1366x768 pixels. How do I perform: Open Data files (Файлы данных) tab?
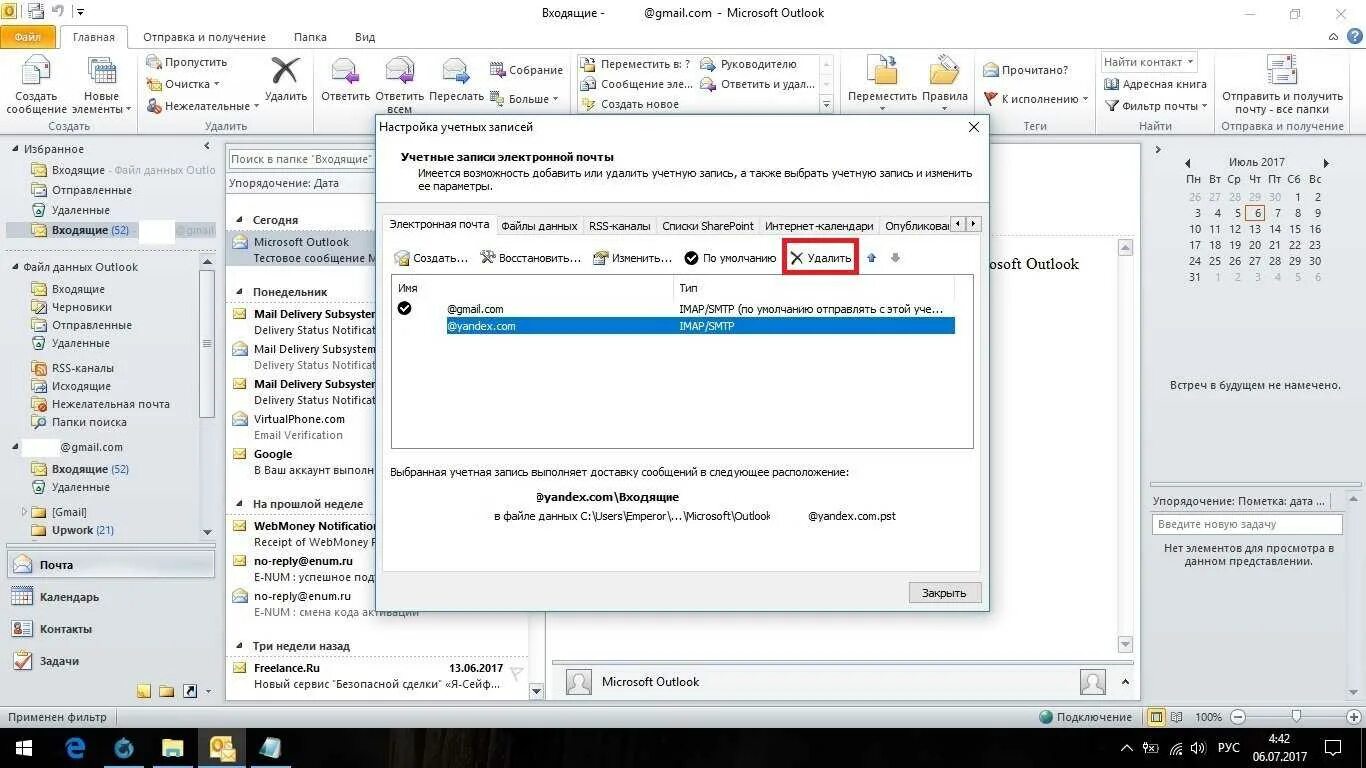click(x=539, y=226)
